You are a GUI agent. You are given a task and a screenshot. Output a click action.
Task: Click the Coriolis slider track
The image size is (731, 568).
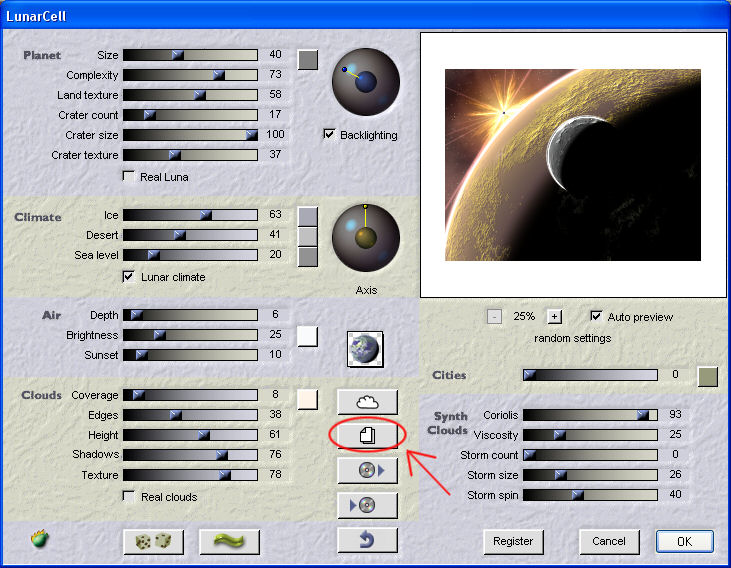point(590,415)
